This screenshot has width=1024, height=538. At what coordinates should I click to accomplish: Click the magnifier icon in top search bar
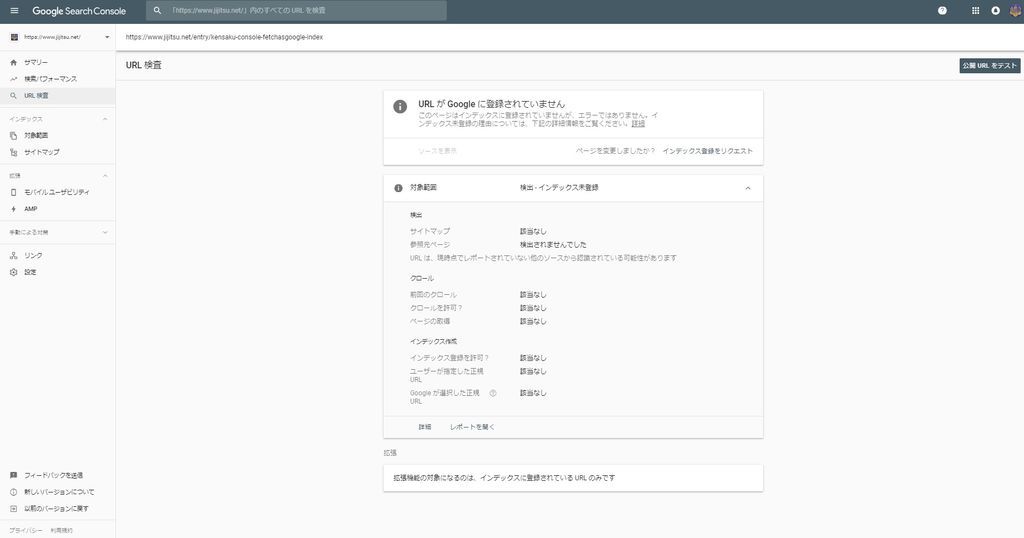pos(157,10)
